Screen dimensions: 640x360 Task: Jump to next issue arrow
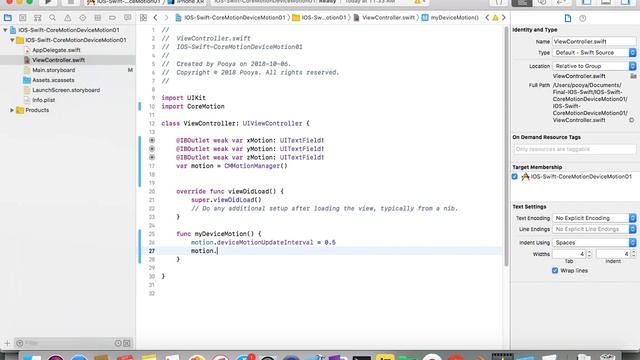(x=504, y=18)
